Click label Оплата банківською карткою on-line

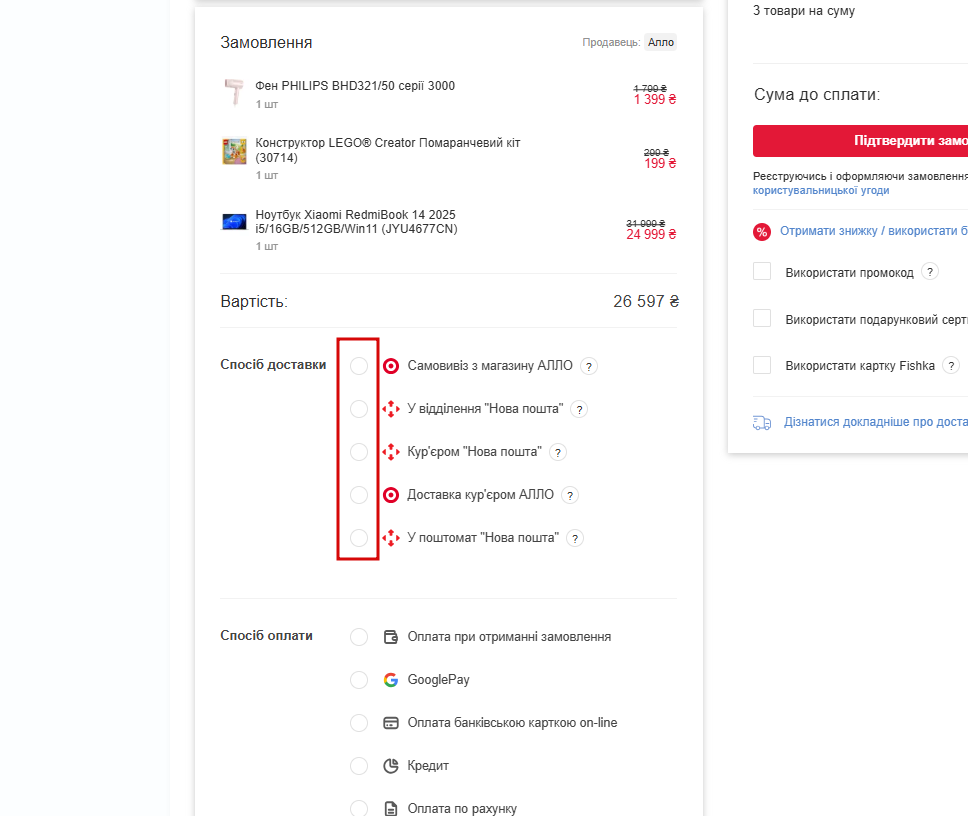coord(512,723)
